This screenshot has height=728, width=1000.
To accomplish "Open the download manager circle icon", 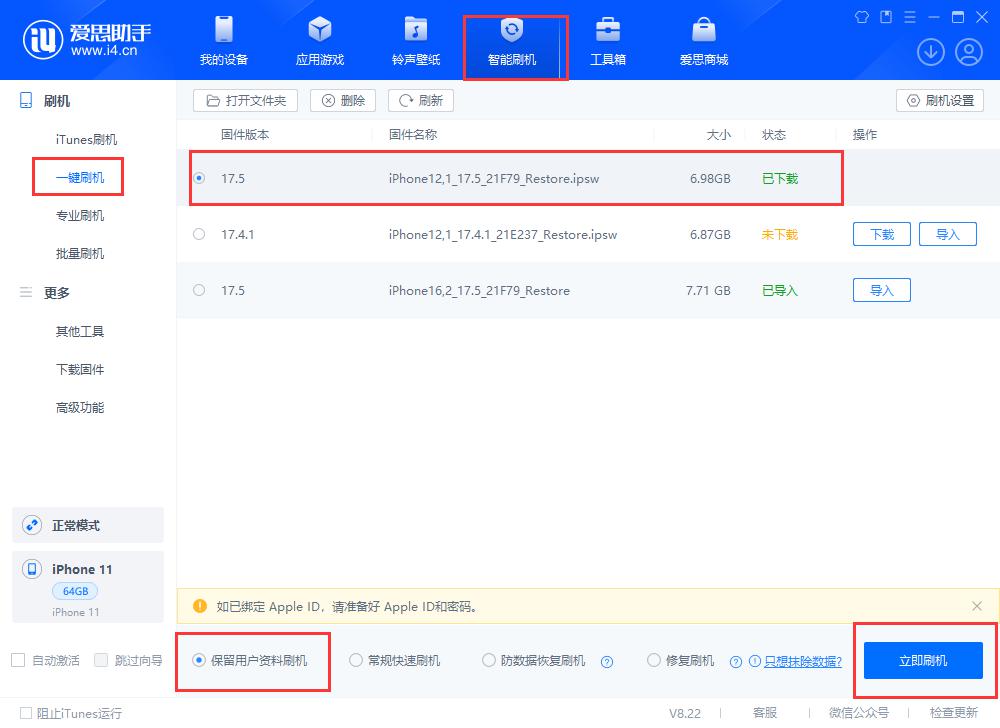I will pos(931,51).
